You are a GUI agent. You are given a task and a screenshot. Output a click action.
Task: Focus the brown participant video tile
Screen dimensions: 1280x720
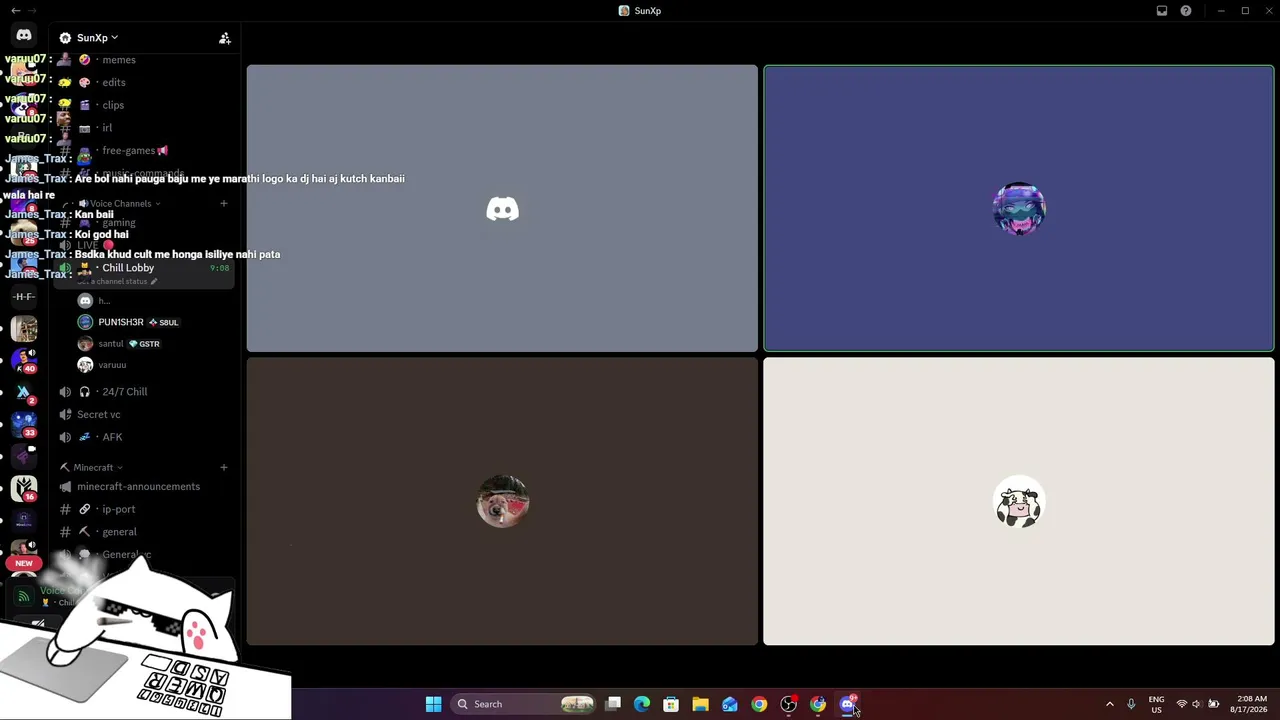(x=502, y=501)
